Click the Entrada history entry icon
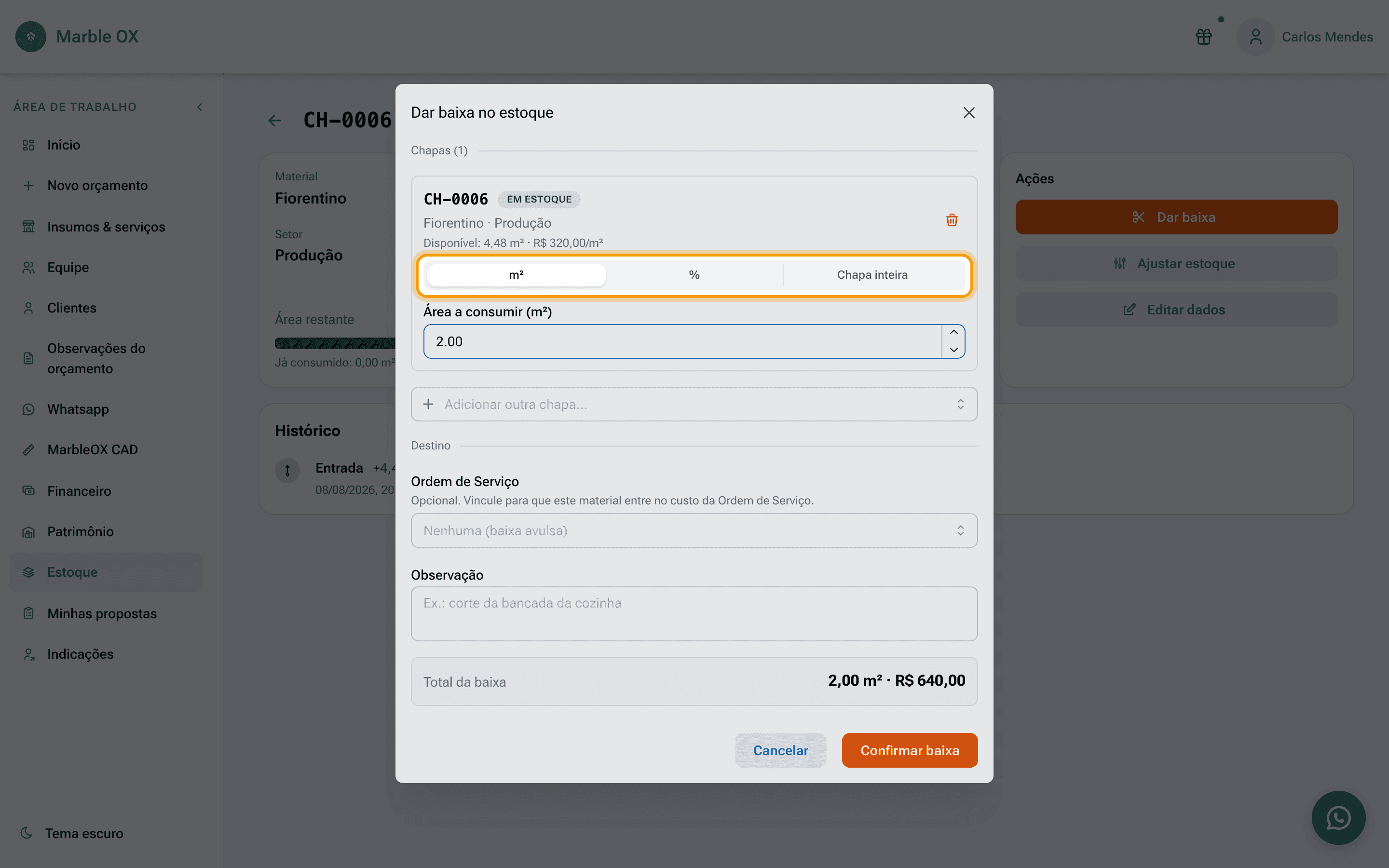The image size is (1389, 868). pyautogui.click(x=287, y=471)
